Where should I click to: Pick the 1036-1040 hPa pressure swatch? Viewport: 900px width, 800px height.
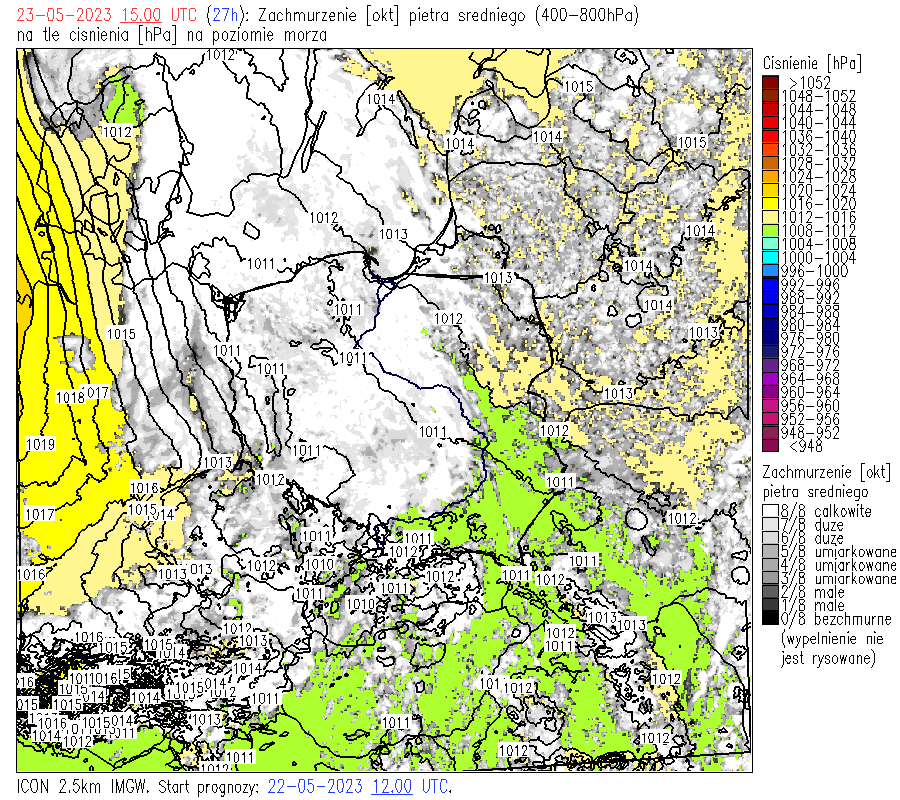pos(770,136)
